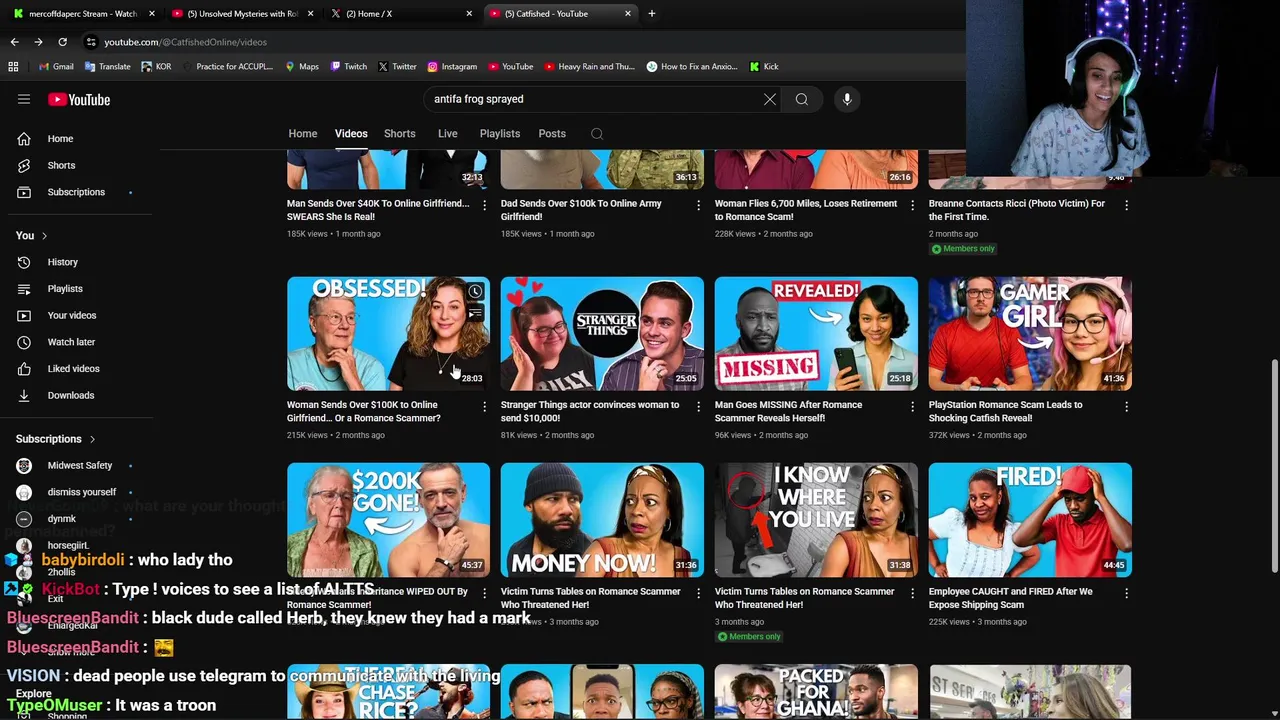Open the Instagram bookmark

(452, 66)
